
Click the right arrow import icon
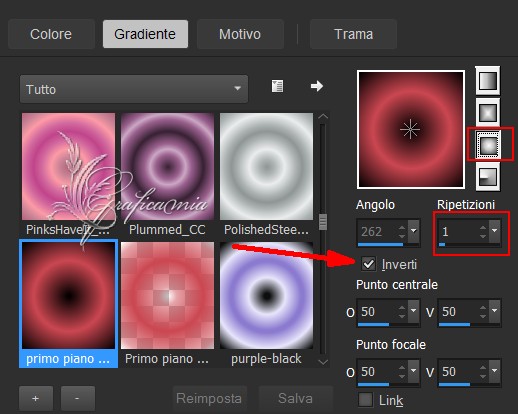click(x=316, y=86)
